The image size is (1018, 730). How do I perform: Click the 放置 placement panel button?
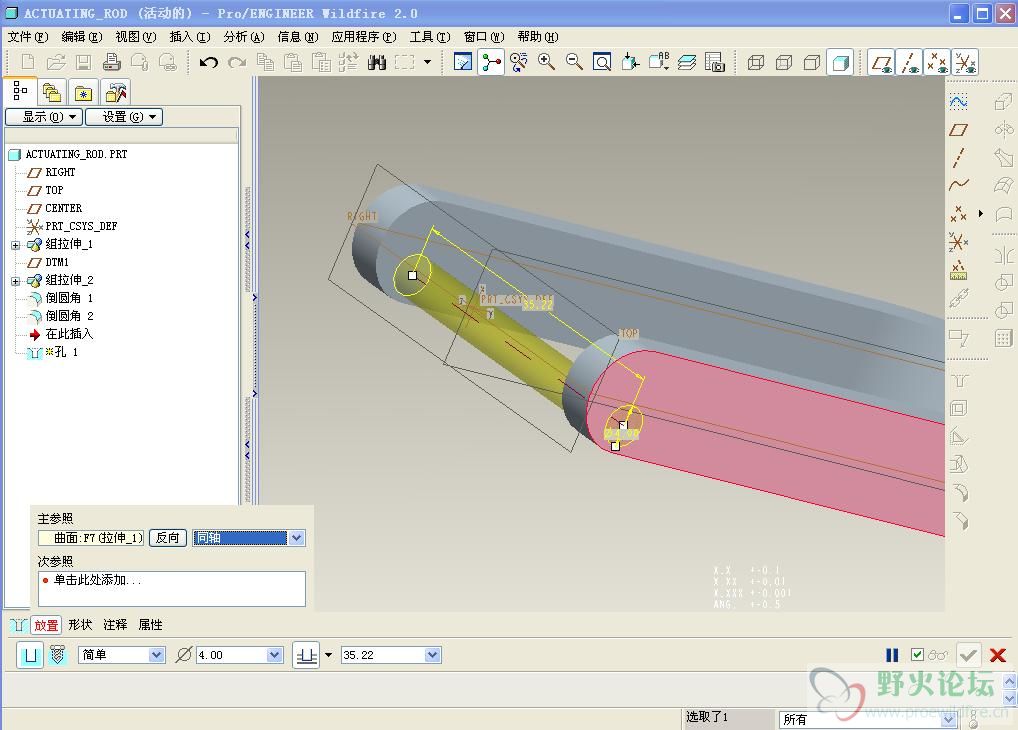(45, 625)
